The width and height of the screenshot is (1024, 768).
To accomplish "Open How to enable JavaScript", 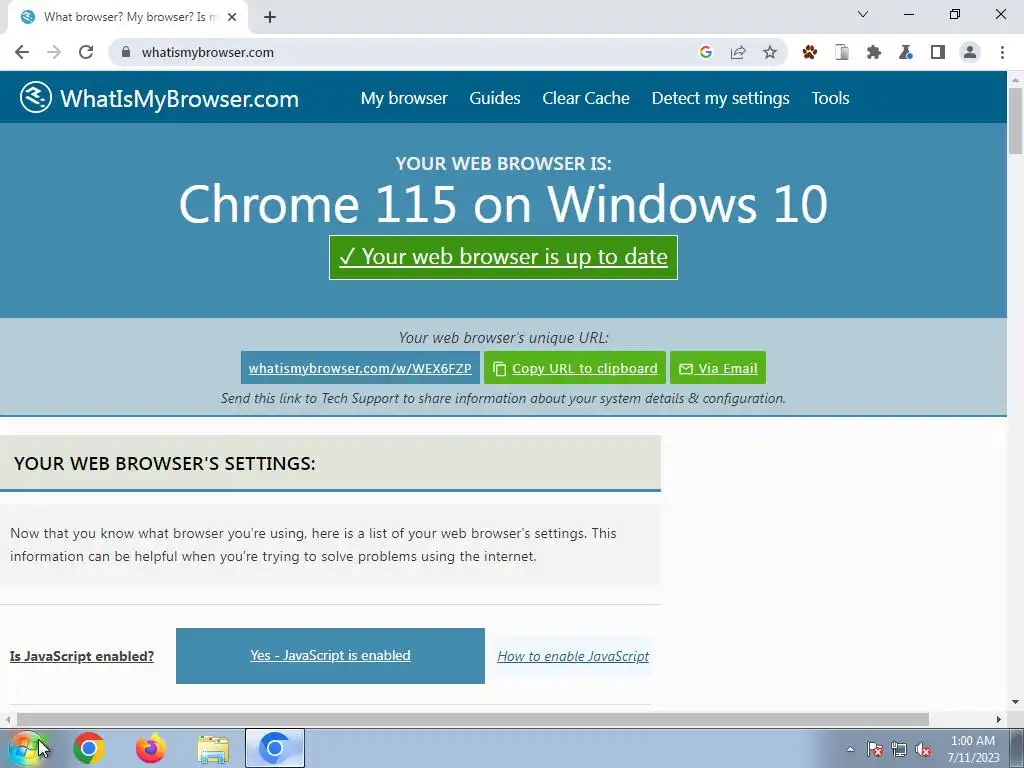I will click(x=573, y=656).
